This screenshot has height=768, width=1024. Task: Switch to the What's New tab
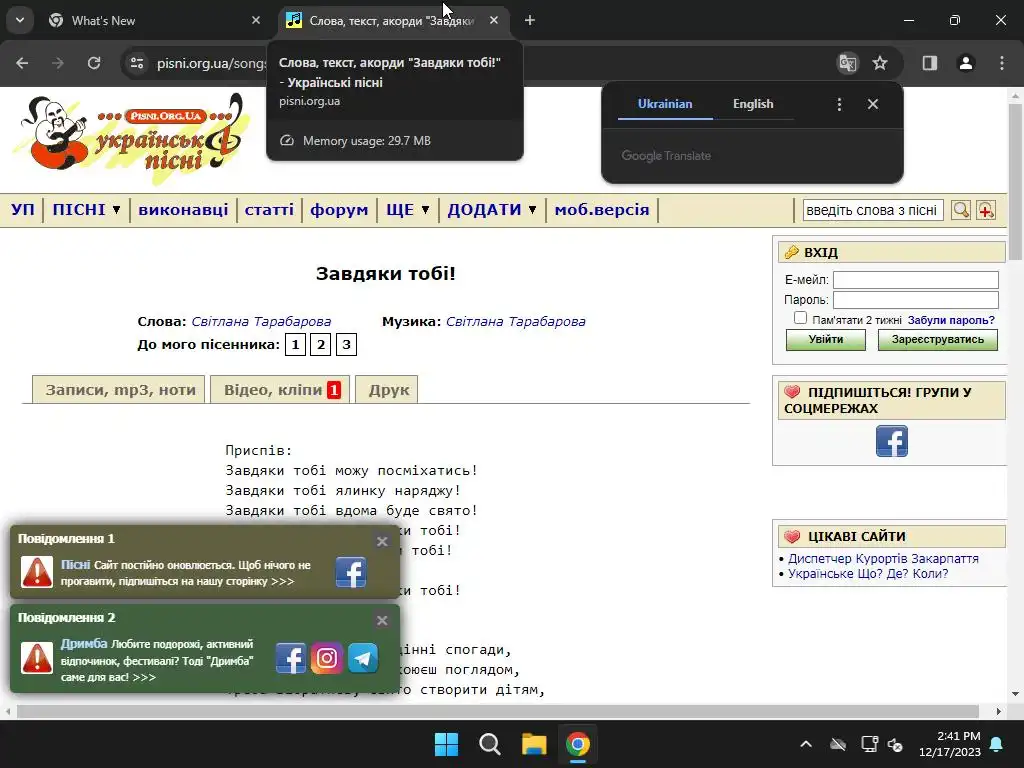point(153,20)
